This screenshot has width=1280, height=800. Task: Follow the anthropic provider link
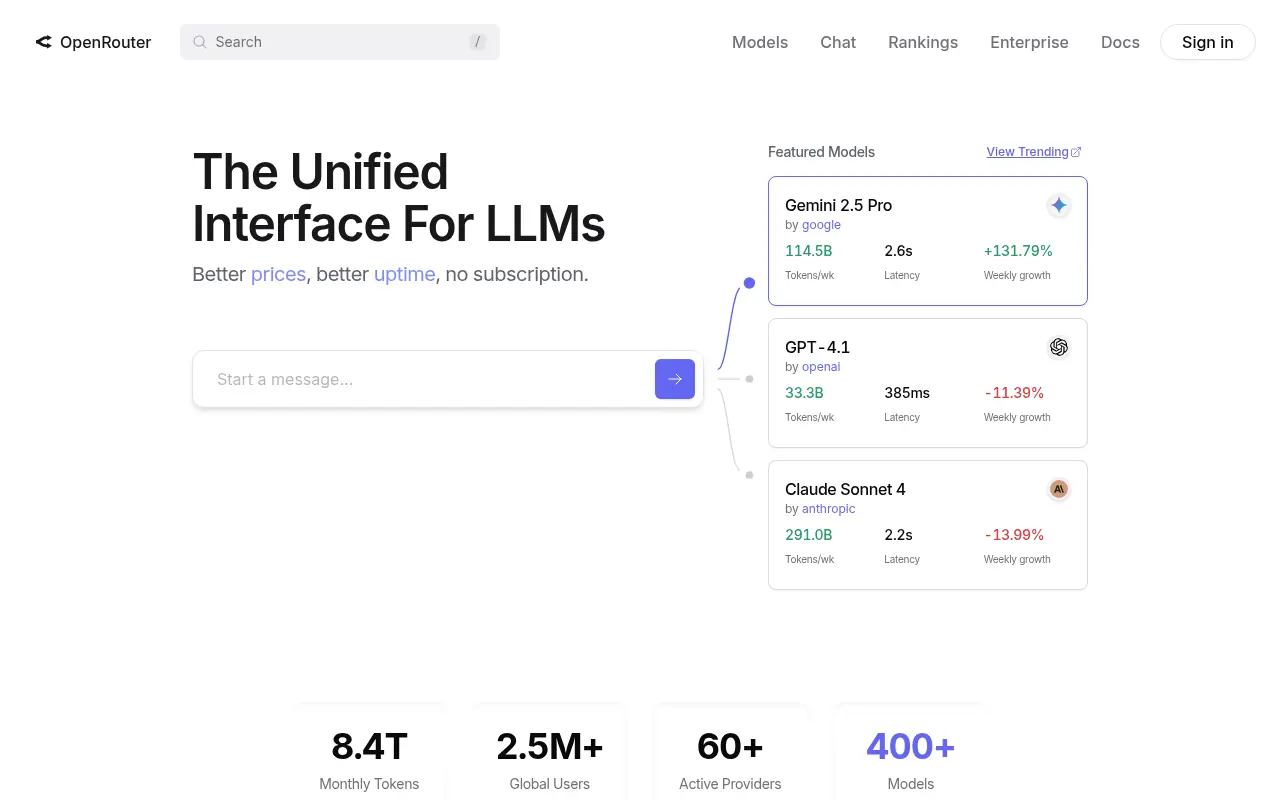point(828,509)
